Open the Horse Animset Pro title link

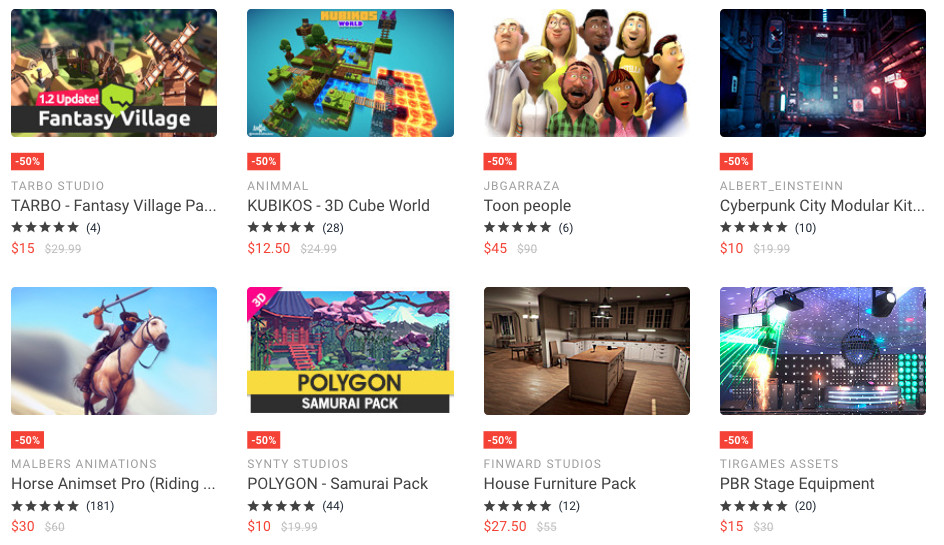tap(113, 484)
